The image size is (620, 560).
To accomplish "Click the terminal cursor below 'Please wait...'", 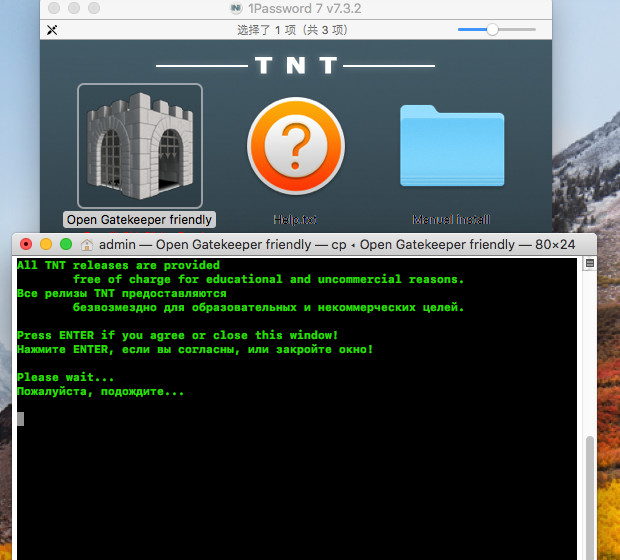I will point(20,419).
